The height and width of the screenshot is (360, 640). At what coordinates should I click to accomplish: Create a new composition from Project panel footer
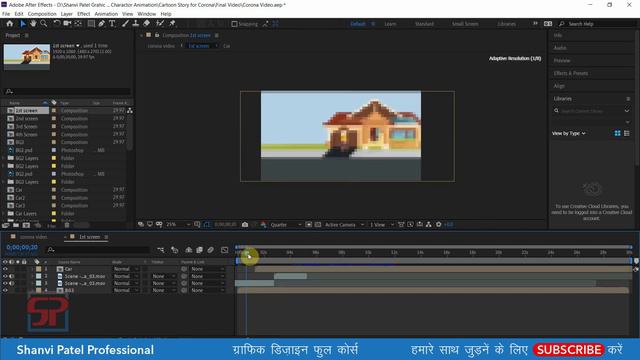click(27, 225)
